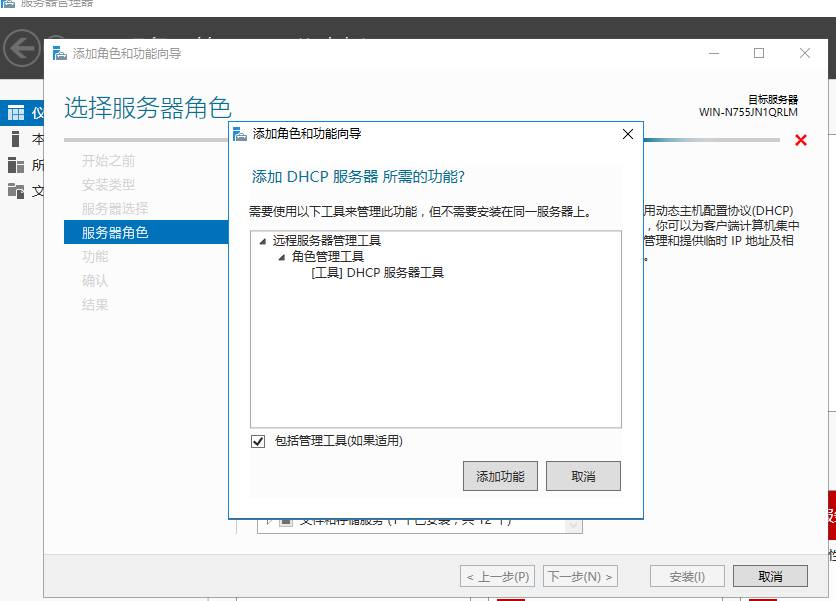
Task: Click the 下一步(N) button in the wizard
Action: pos(579,576)
